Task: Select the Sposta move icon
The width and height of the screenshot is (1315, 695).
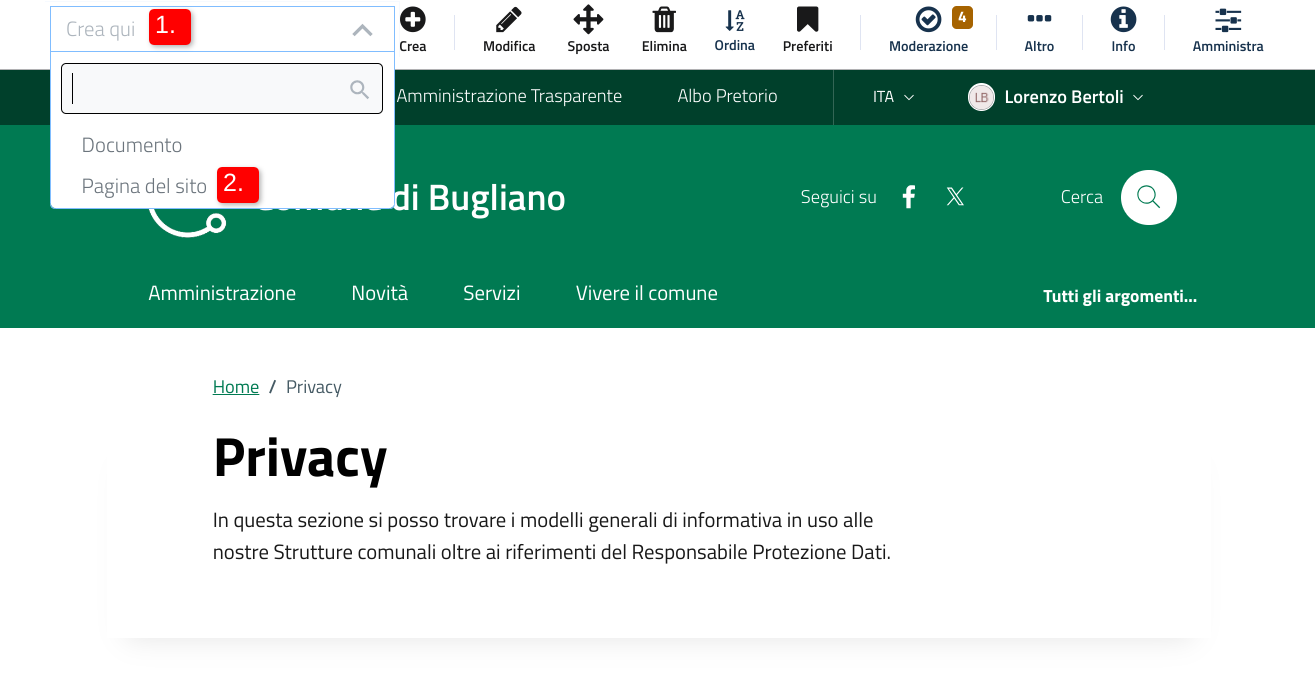Action: [588, 20]
